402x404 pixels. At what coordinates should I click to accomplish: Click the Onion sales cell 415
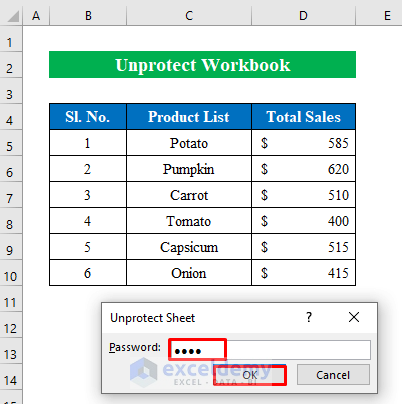click(303, 273)
